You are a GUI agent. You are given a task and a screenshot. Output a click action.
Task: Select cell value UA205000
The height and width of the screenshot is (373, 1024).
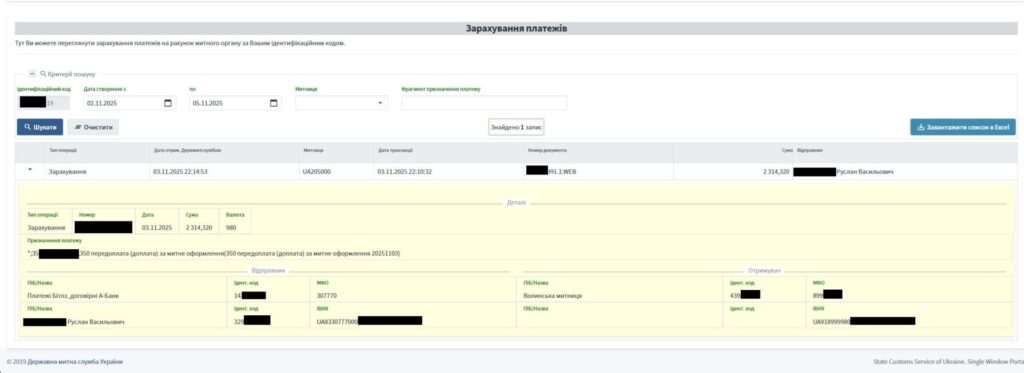pos(317,171)
